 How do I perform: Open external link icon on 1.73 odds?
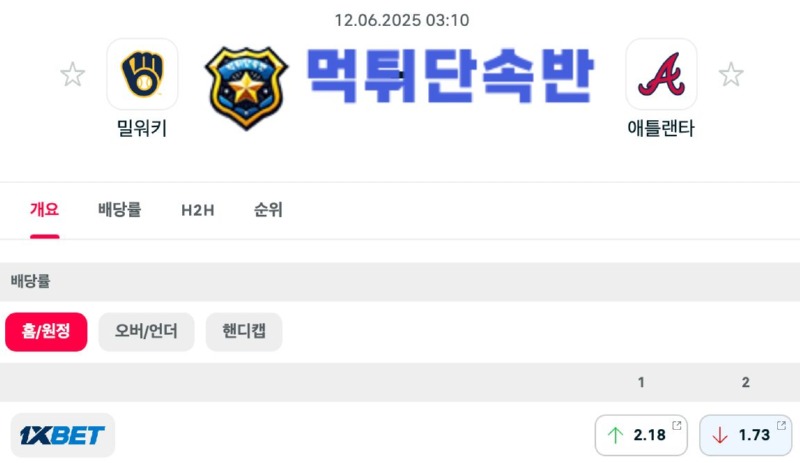point(781,425)
